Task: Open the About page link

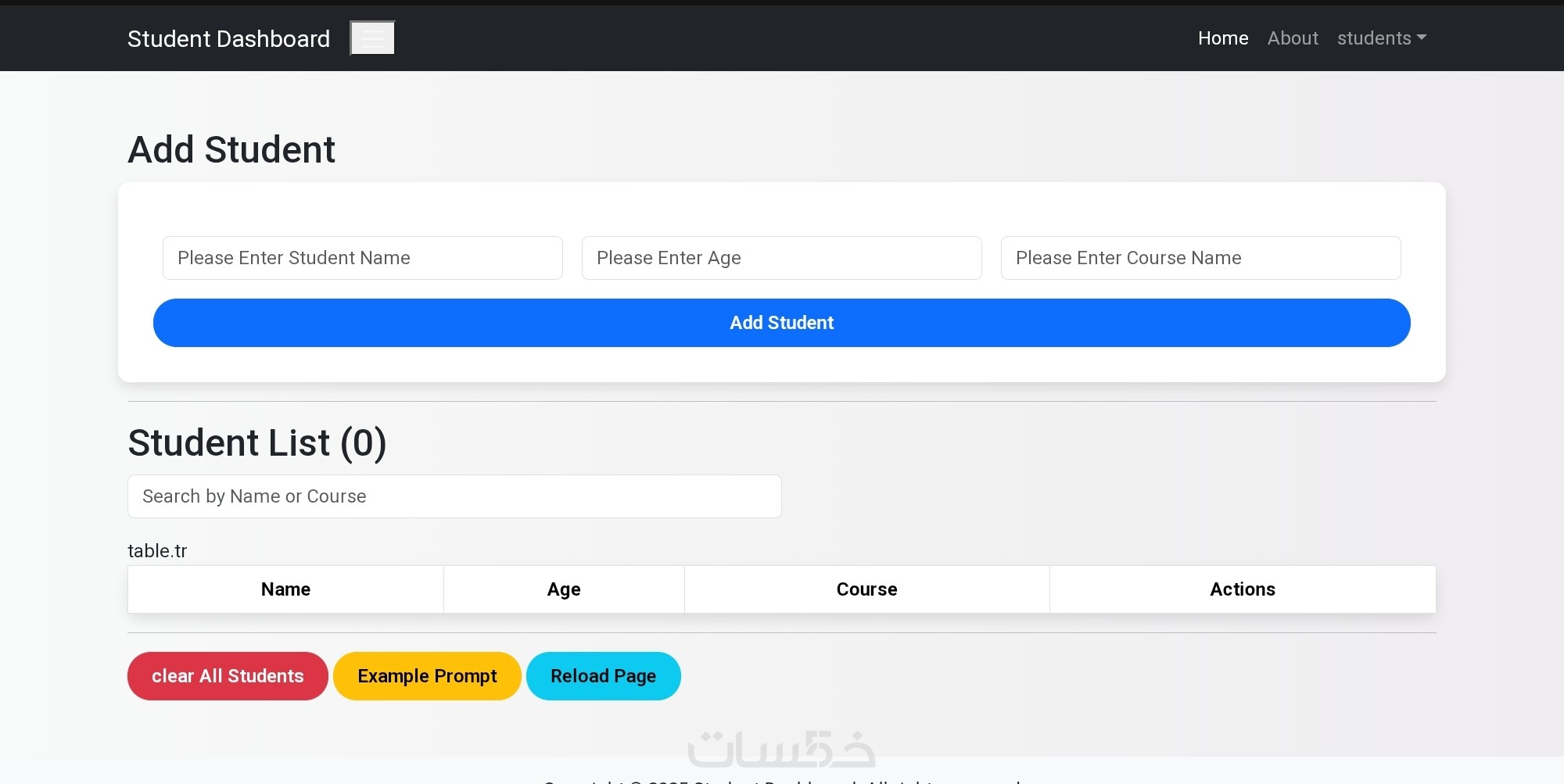Action: pyautogui.click(x=1292, y=38)
